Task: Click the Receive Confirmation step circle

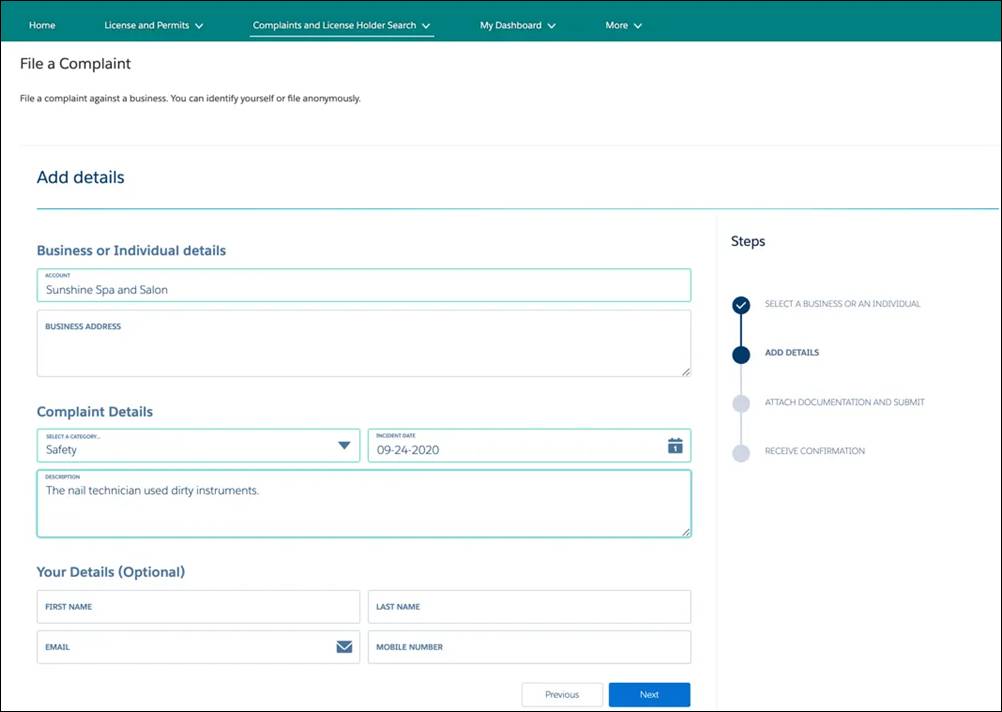Action: point(741,453)
